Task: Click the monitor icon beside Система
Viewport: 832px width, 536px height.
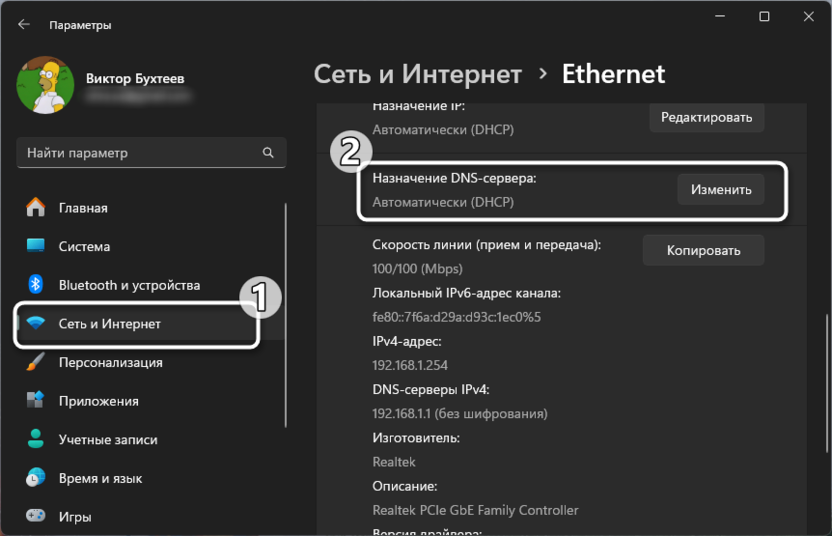Action: tap(36, 246)
